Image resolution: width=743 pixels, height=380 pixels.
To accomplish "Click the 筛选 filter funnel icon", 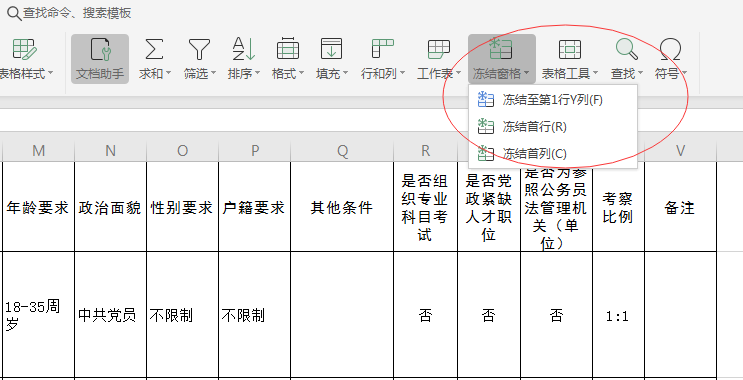I will pyautogui.click(x=199, y=49).
